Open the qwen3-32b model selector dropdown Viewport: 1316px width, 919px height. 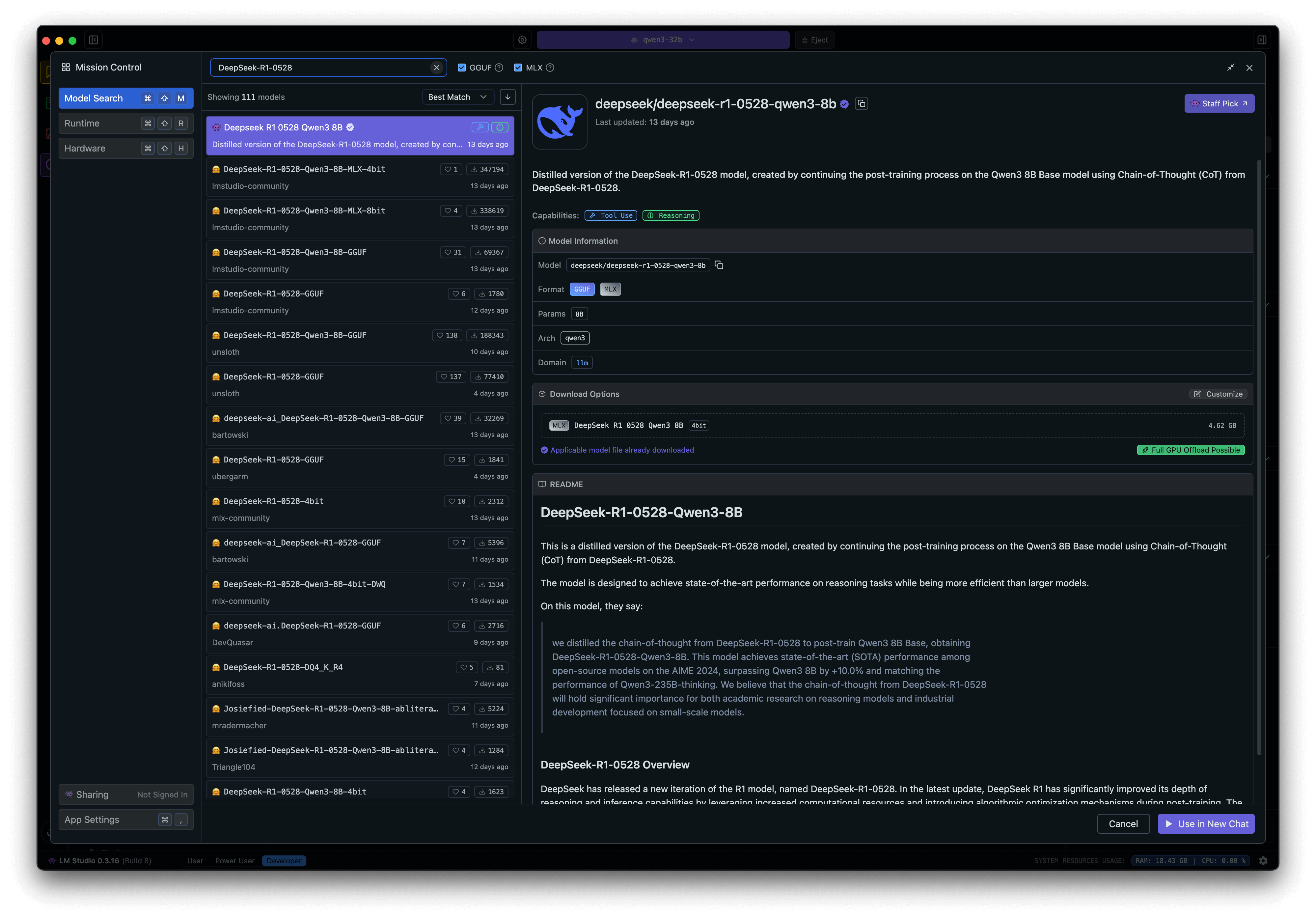(x=663, y=40)
